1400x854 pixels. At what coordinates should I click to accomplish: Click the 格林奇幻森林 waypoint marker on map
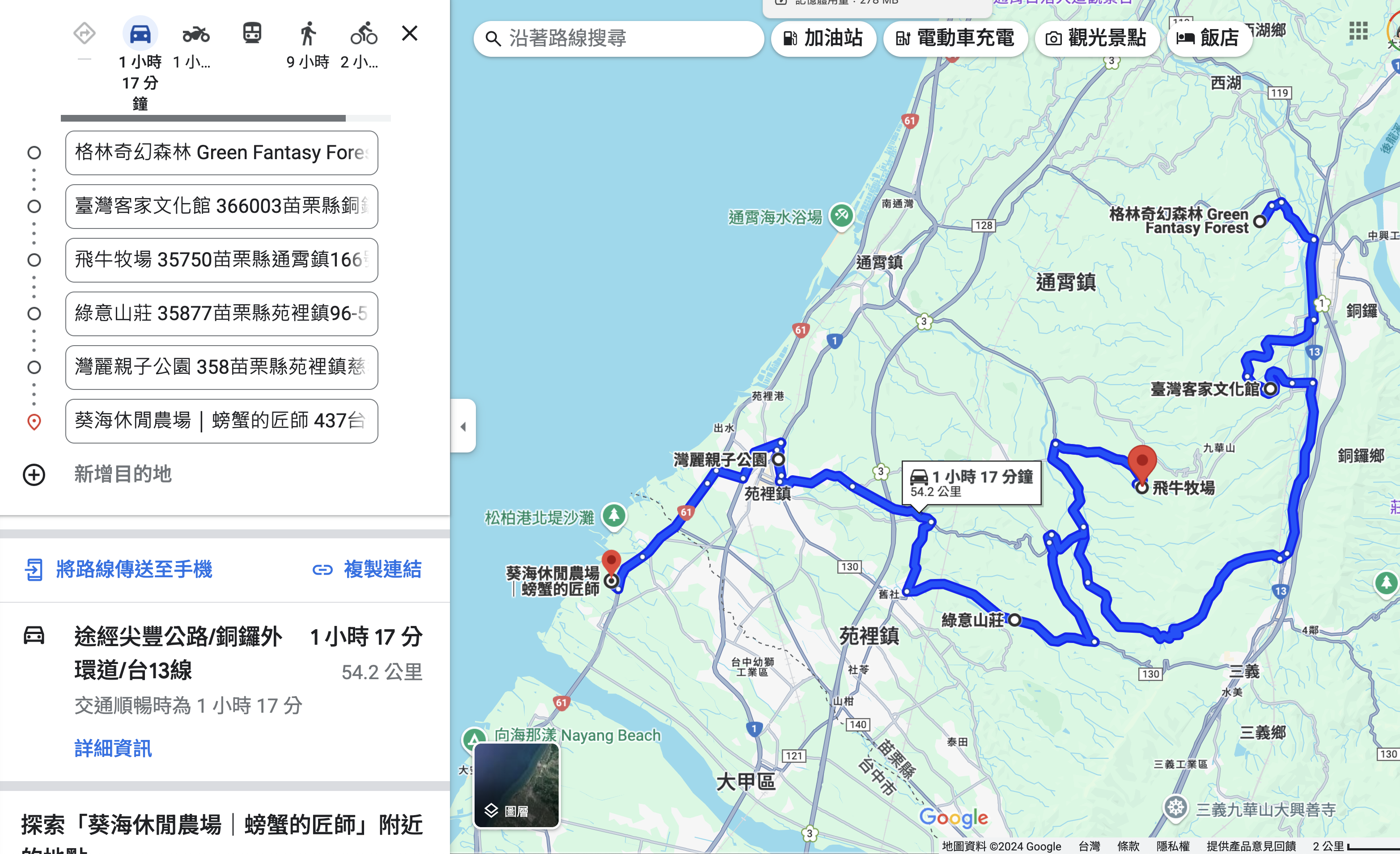tap(1260, 221)
